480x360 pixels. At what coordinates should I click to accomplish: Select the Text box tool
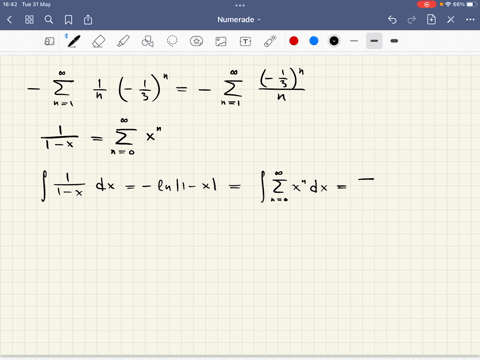[245, 41]
